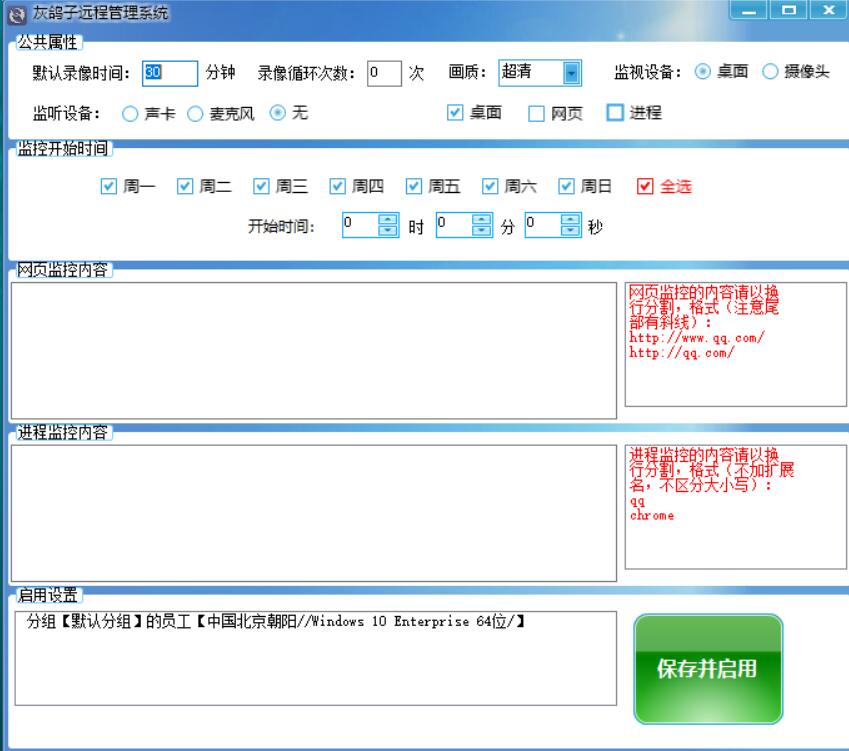This screenshot has width=849, height=751.
Task: Decrease the seconds value with down arrow
Action: tap(570, 230)
